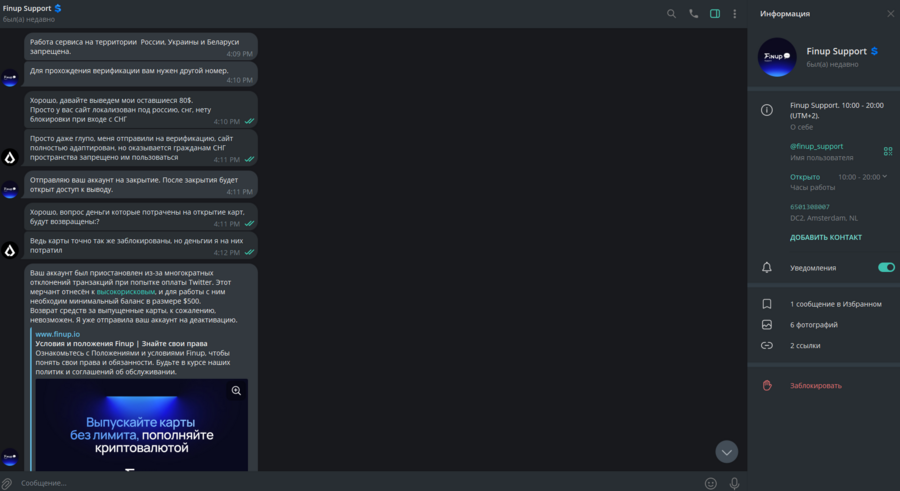Click the verified dollar badge in chat header
The width and height of the screenshot is (900, 491).
(x=58, y=9)
